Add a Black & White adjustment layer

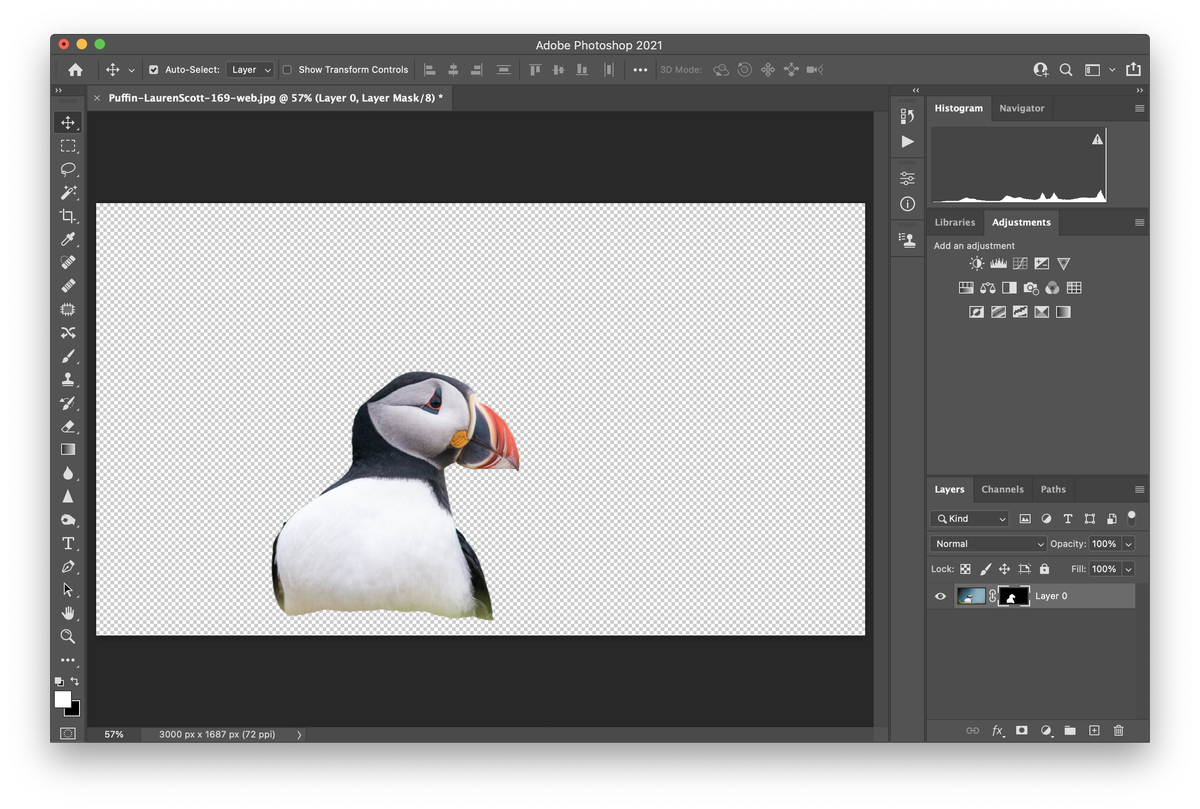point(1008,287)
